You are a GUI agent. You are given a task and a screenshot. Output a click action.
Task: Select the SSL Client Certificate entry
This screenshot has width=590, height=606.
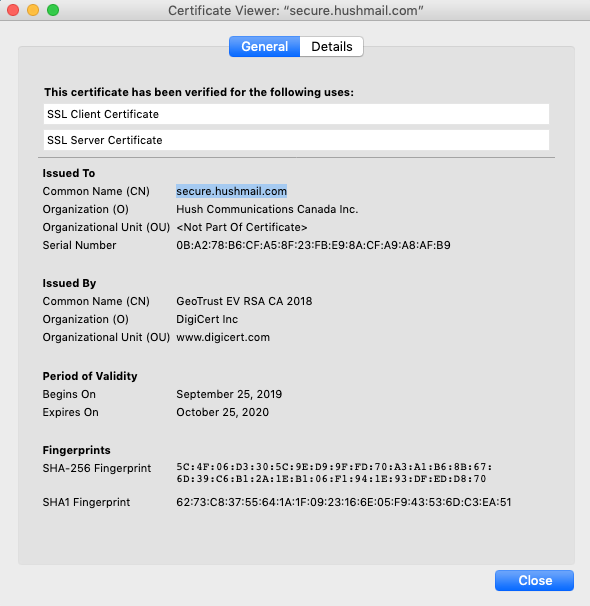pyautogui.click(x=296, y=114)
